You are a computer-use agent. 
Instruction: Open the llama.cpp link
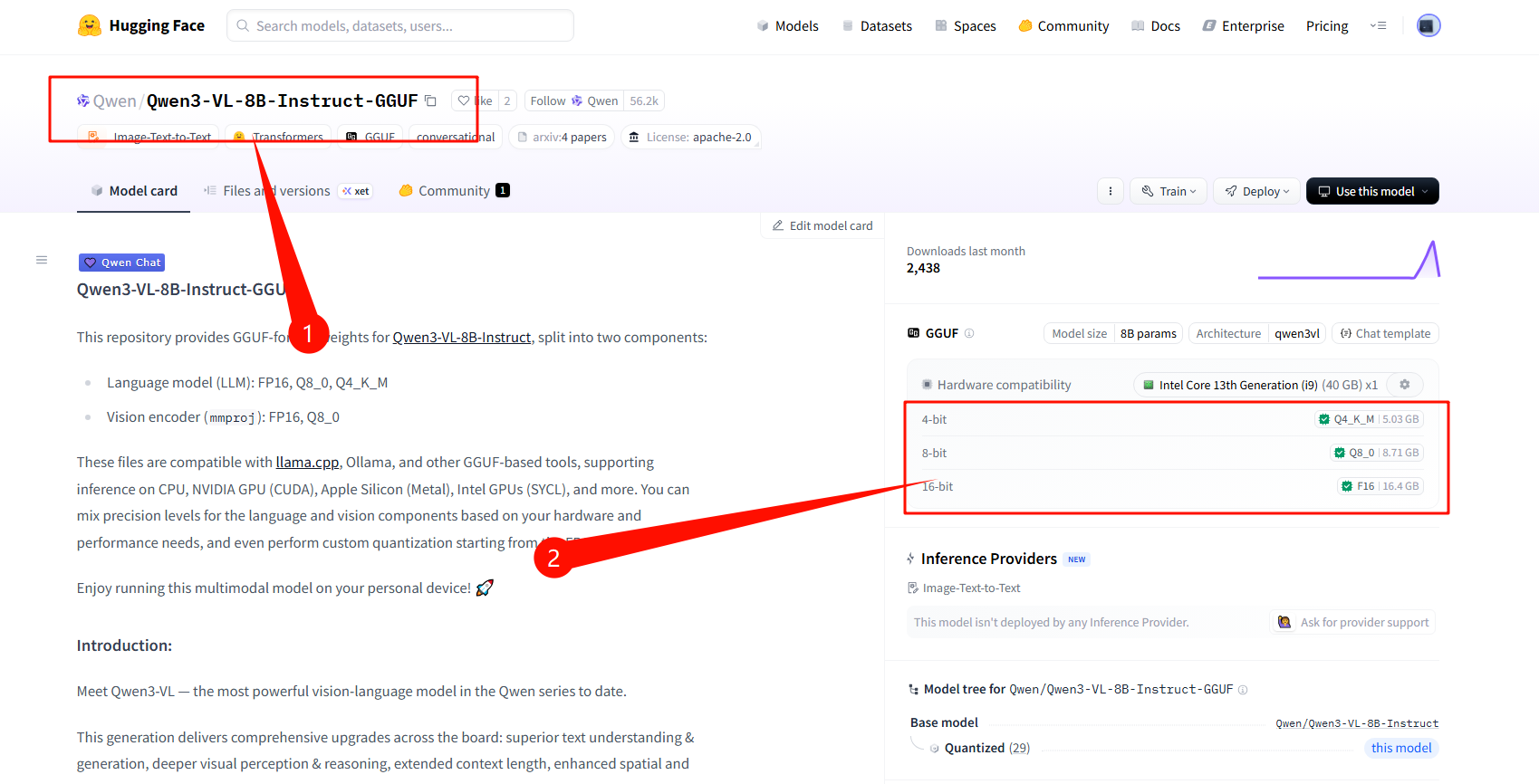[x=307, y=463]
